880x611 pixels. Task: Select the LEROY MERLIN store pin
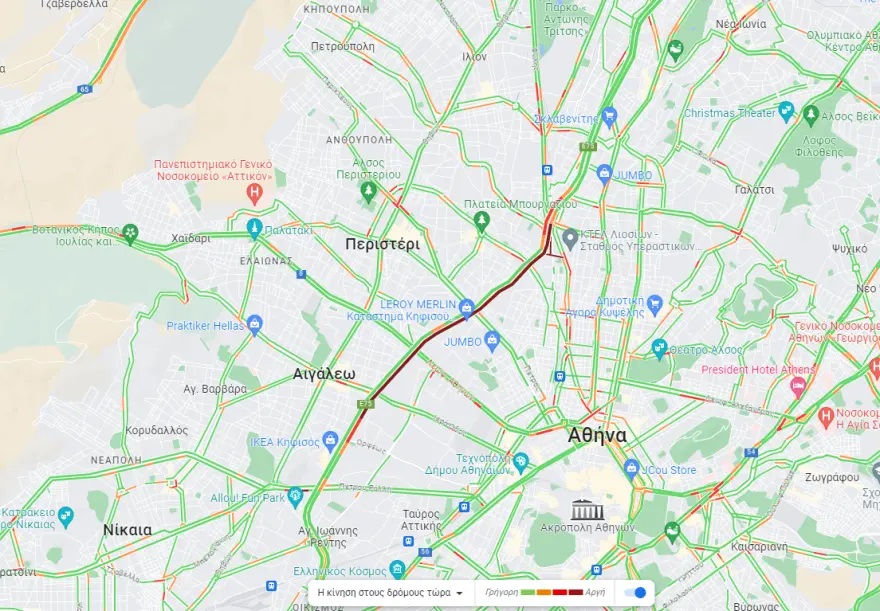[466, 308]
